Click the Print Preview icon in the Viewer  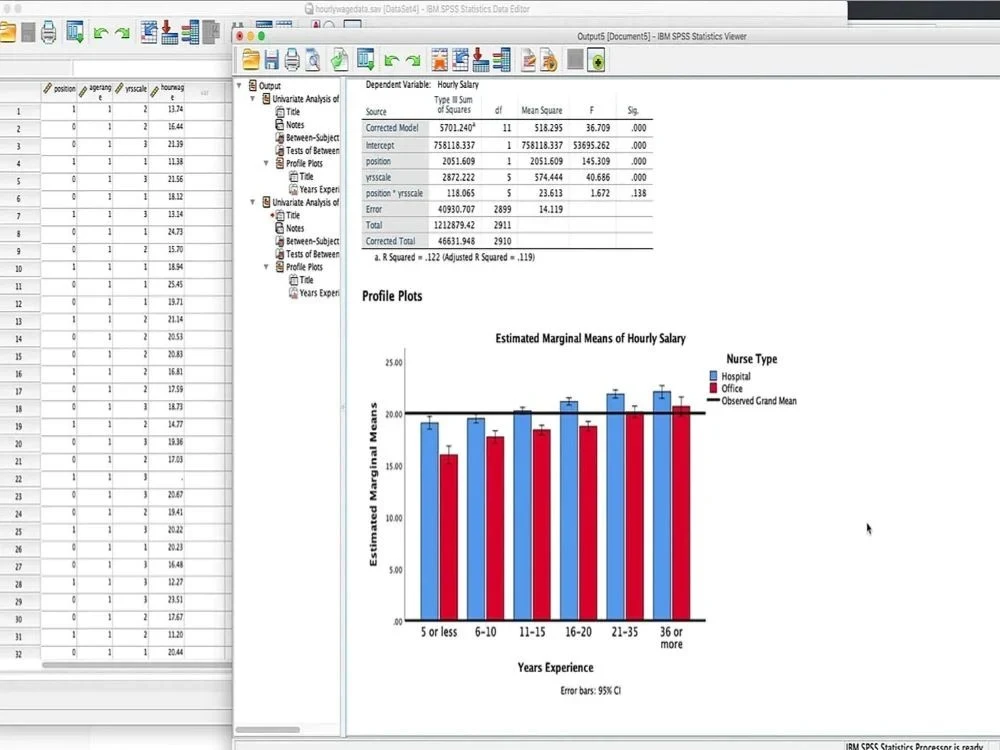312,59
